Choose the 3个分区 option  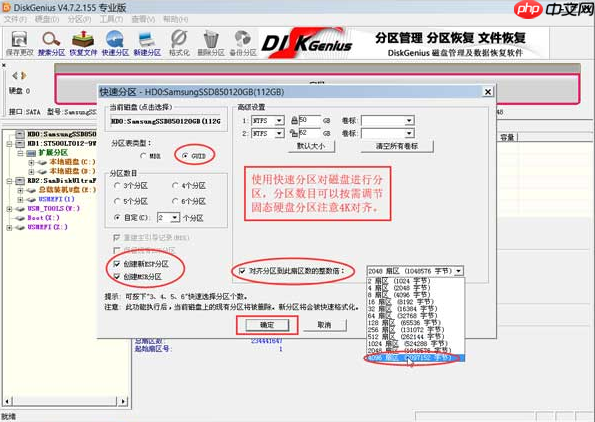131,186
